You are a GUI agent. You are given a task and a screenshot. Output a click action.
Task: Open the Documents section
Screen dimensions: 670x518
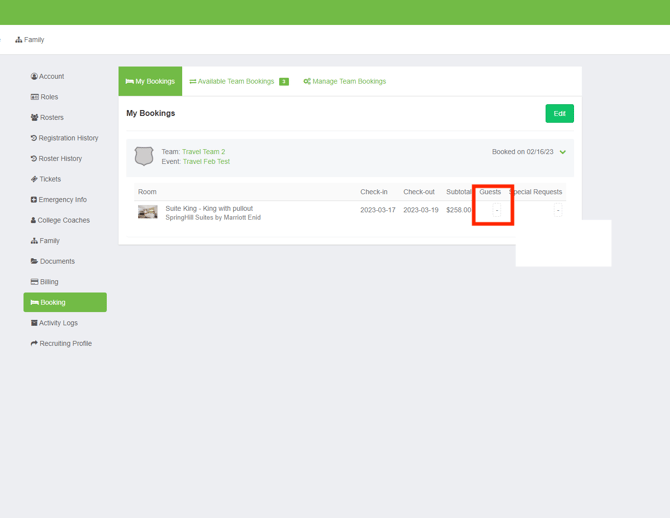pos(53,261)
